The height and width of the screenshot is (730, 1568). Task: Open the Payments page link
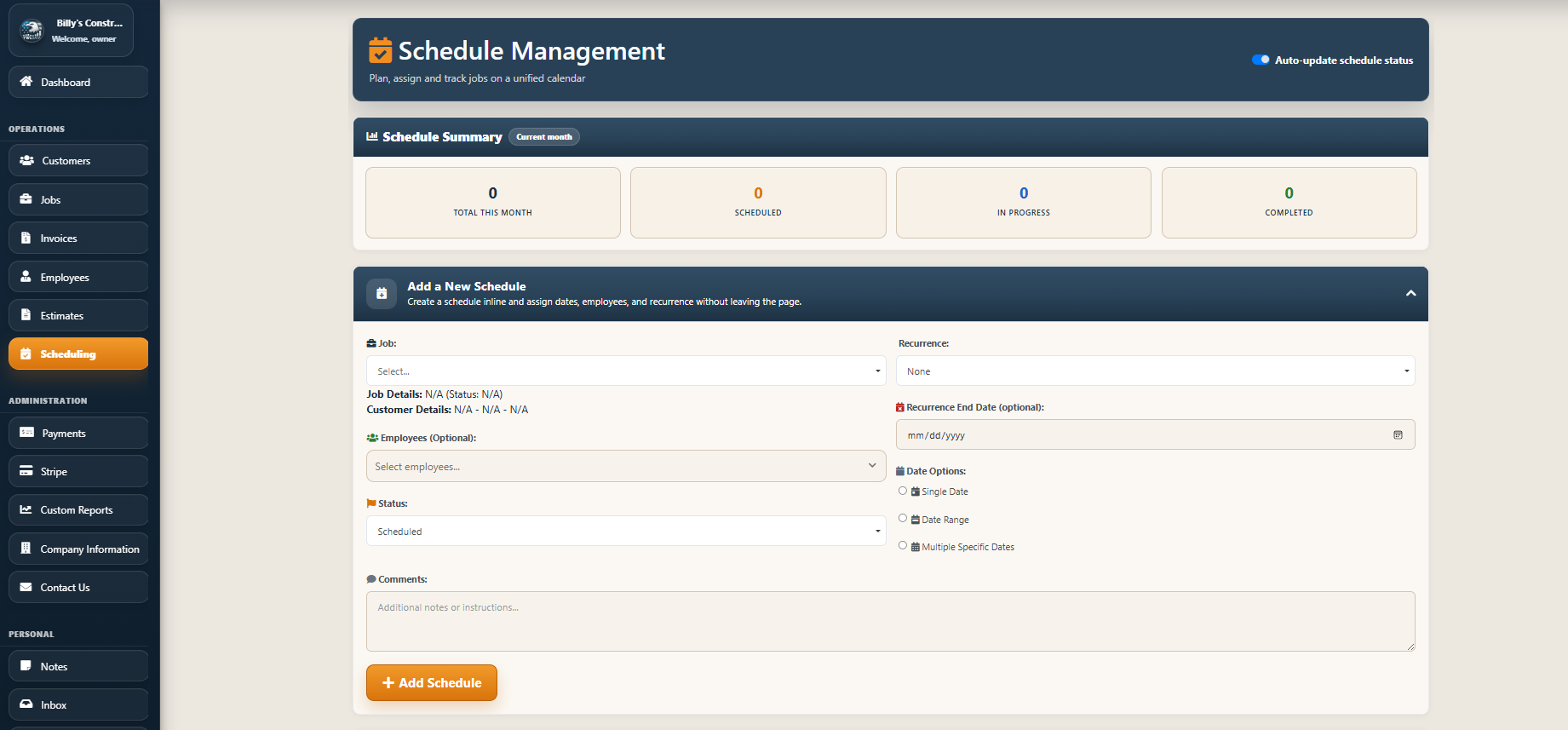tap(78, 433)
